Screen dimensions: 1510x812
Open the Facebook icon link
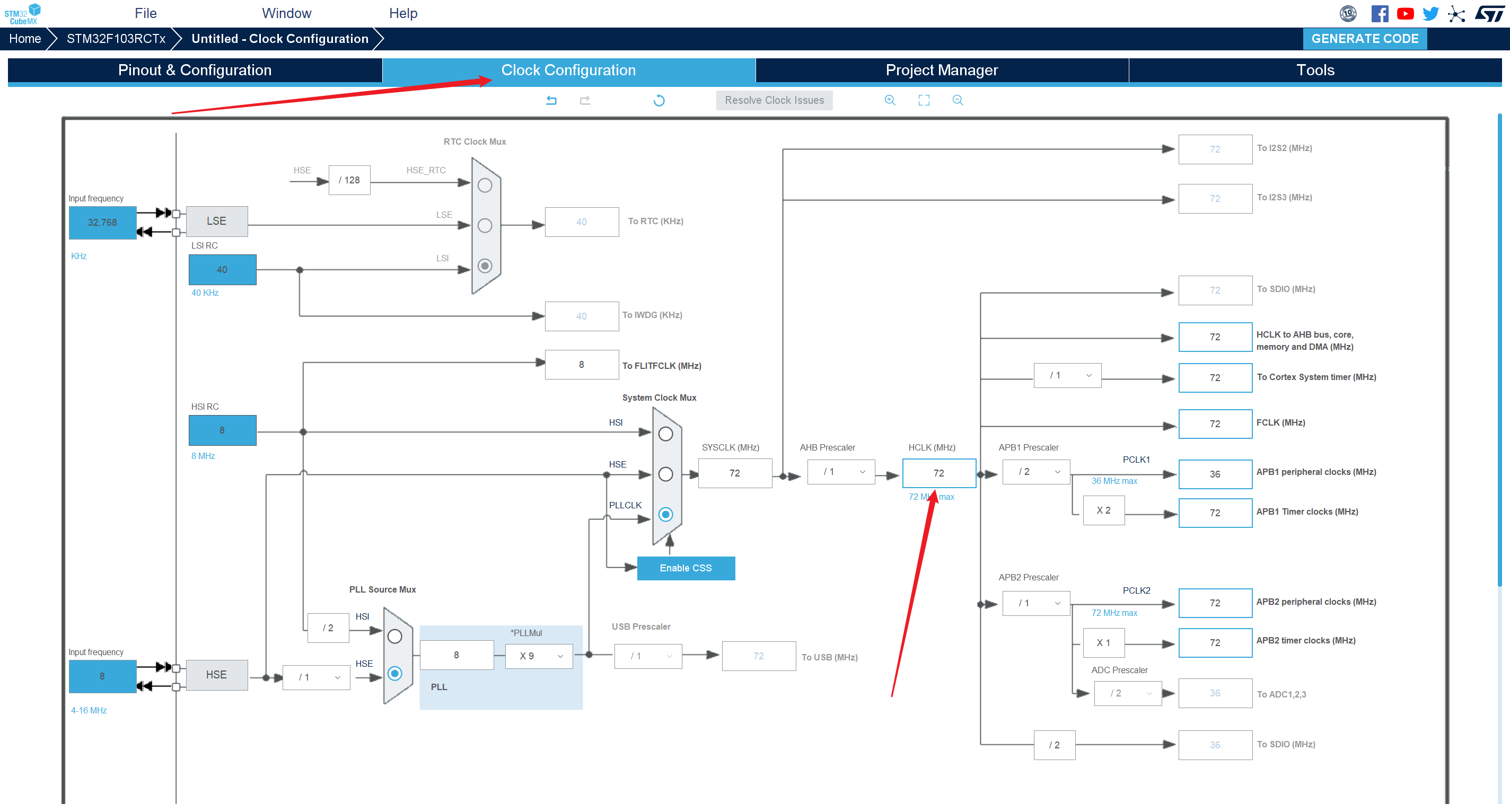(1380, 13)
